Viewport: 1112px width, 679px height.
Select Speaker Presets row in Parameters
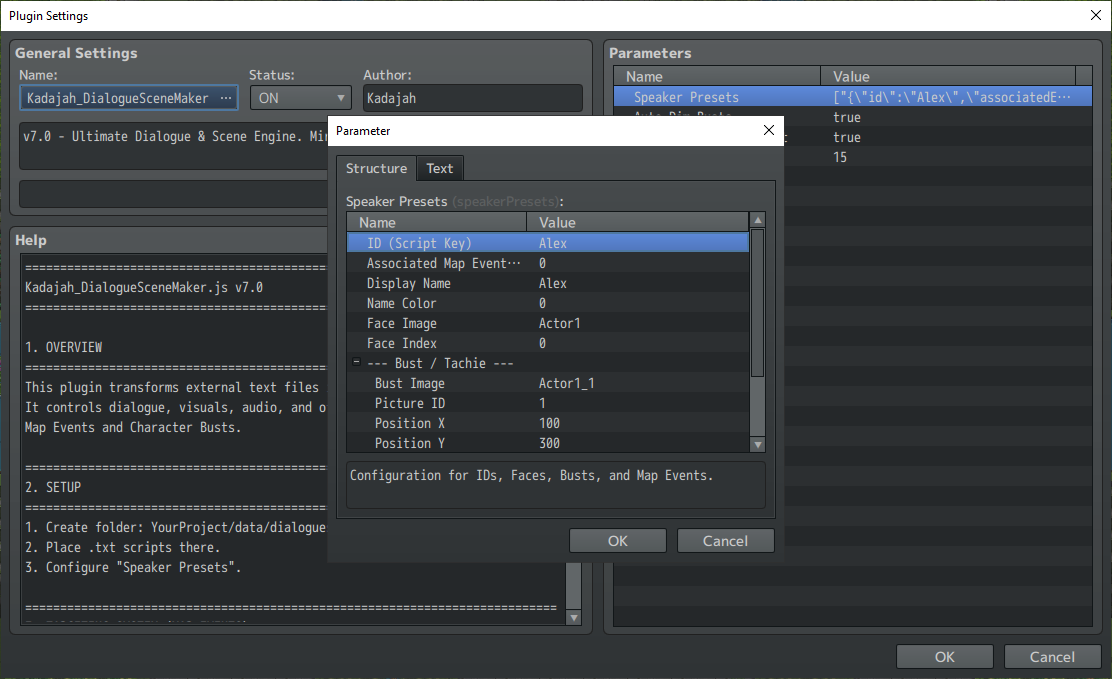[852, 96]
